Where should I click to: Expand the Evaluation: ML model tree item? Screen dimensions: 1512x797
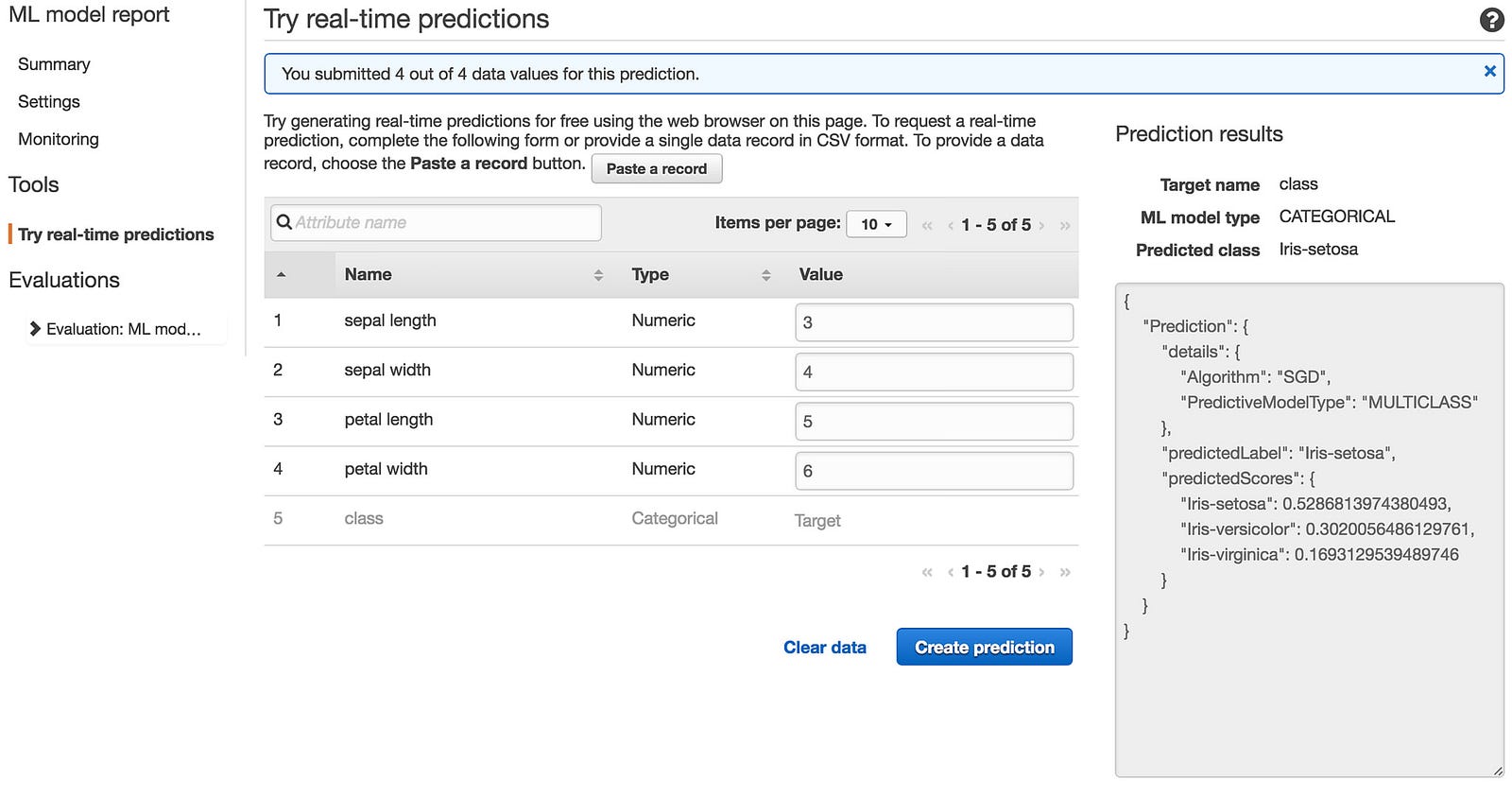[x=35, y=329]
